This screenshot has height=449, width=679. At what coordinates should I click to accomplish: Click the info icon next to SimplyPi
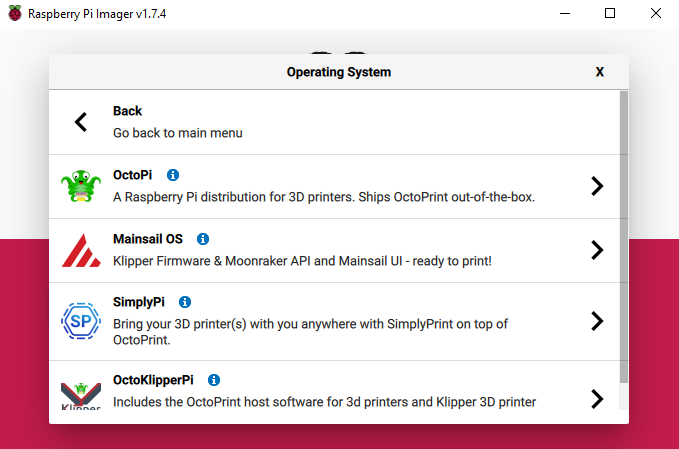pyautogui.click(x=185, y=301)
